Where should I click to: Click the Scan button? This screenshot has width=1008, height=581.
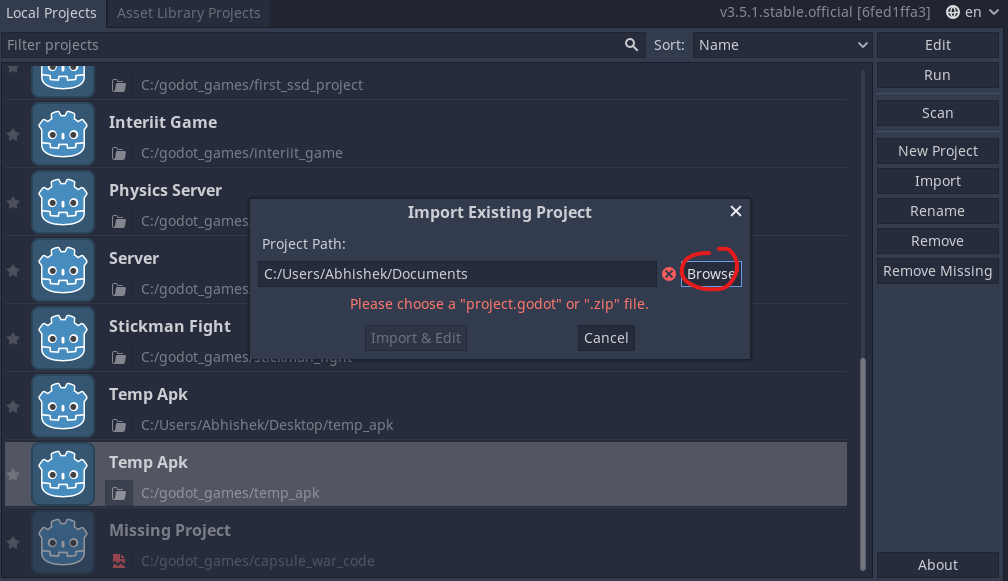tap(937, 113)
